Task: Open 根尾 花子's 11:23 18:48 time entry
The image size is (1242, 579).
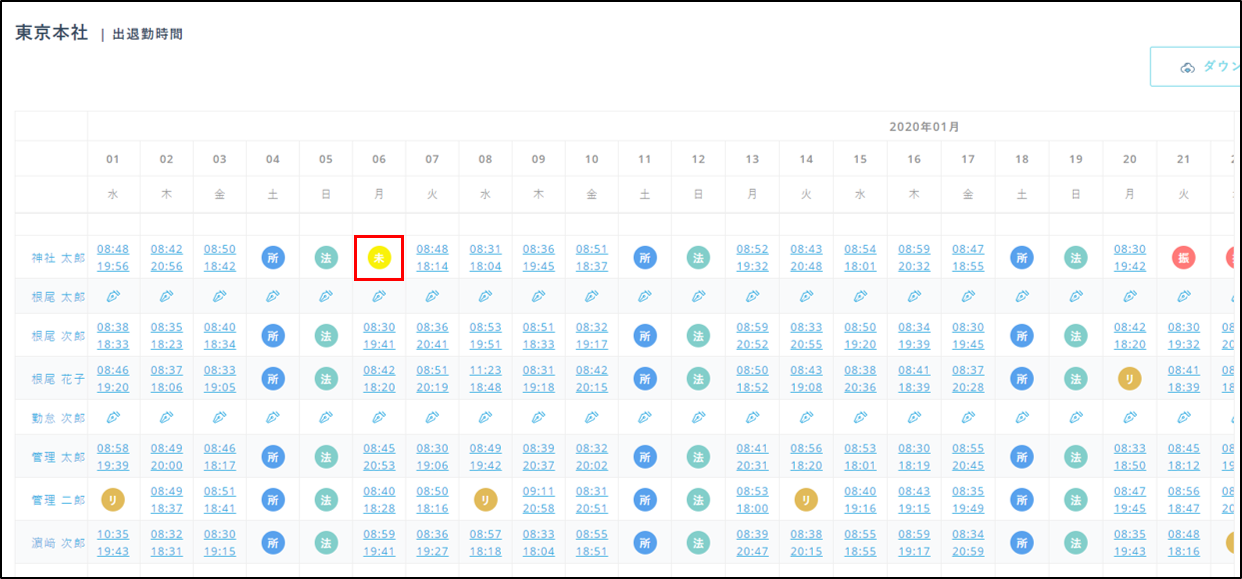Action: 486,379
